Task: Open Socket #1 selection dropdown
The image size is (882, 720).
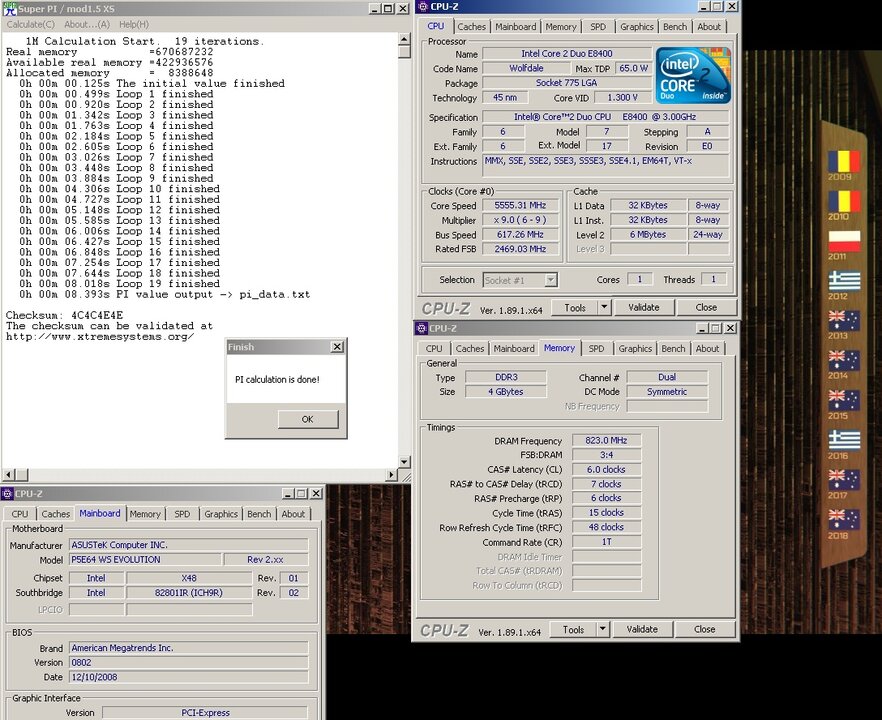Action: tap(551, 280)
